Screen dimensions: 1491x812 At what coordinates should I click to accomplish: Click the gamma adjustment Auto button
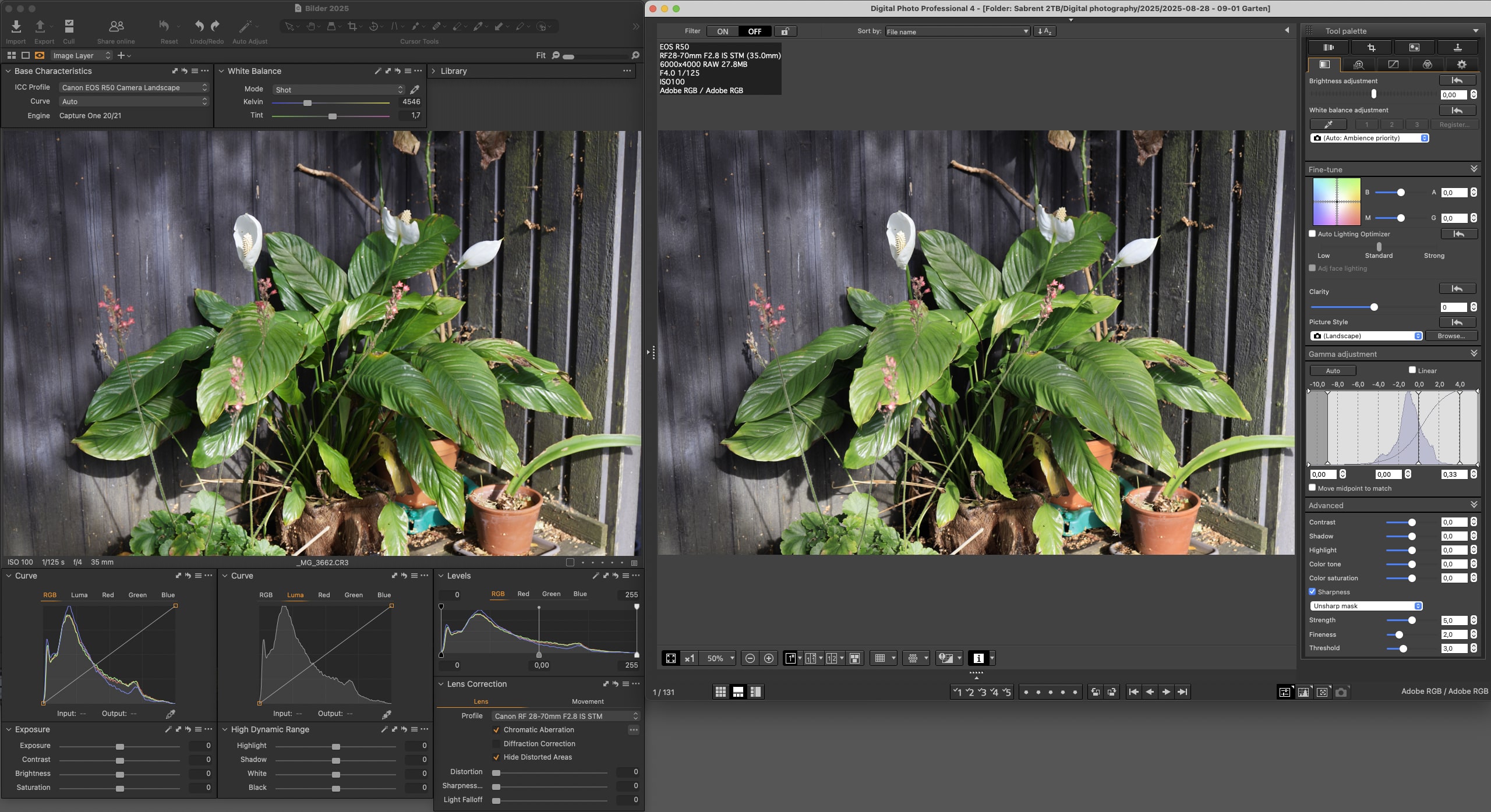tap(1333, 371)
